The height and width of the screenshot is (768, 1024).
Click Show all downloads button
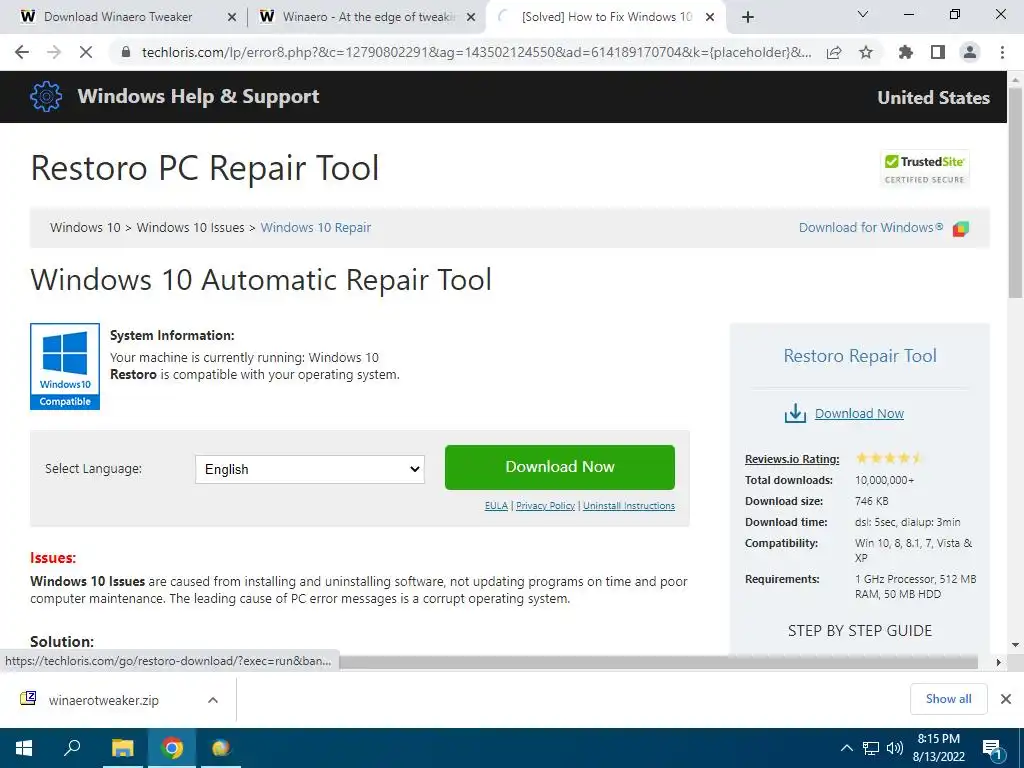[948, 699]
